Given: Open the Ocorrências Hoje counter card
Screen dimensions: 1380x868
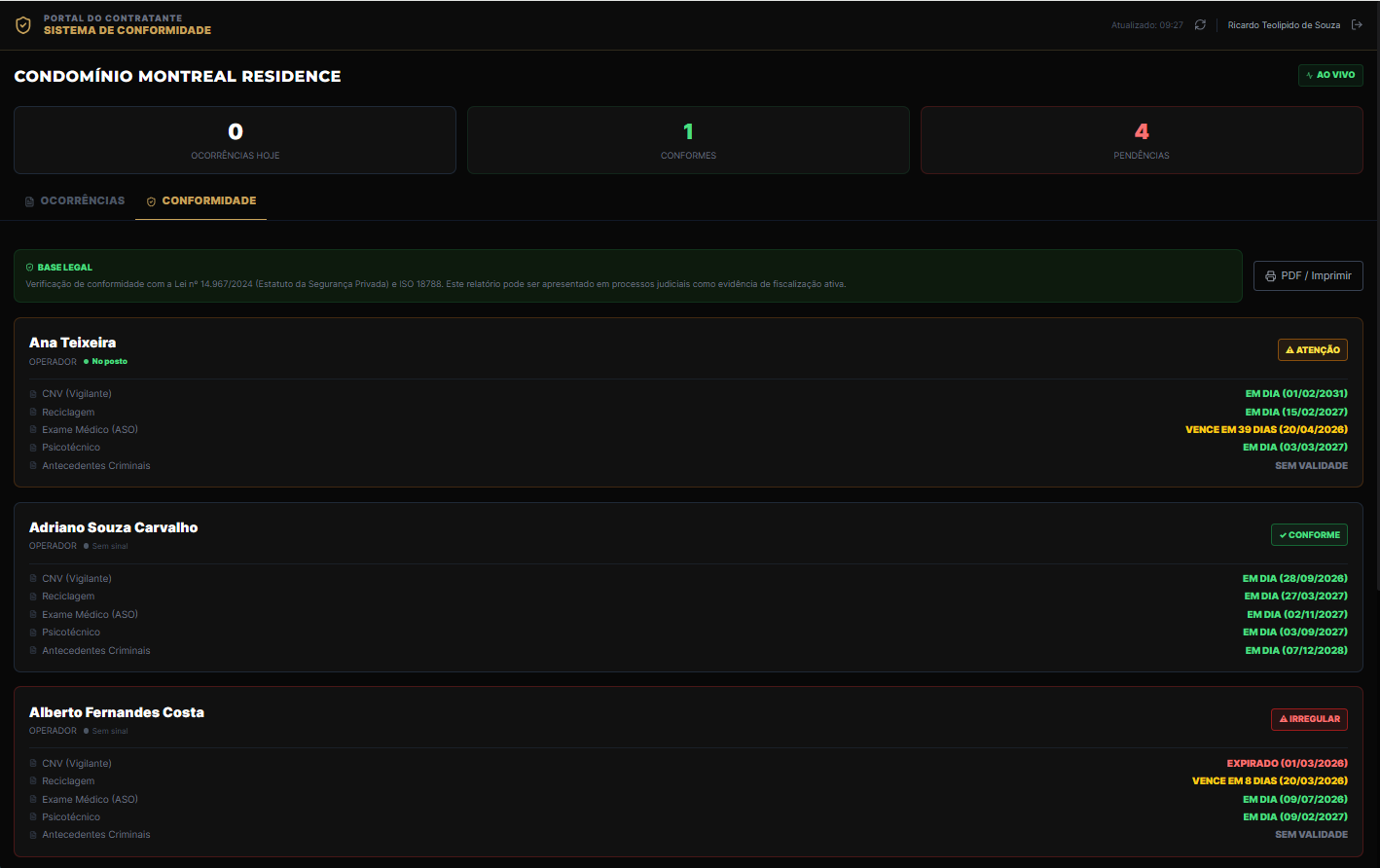Looking at the screenshot, I should tap(235, 140).
